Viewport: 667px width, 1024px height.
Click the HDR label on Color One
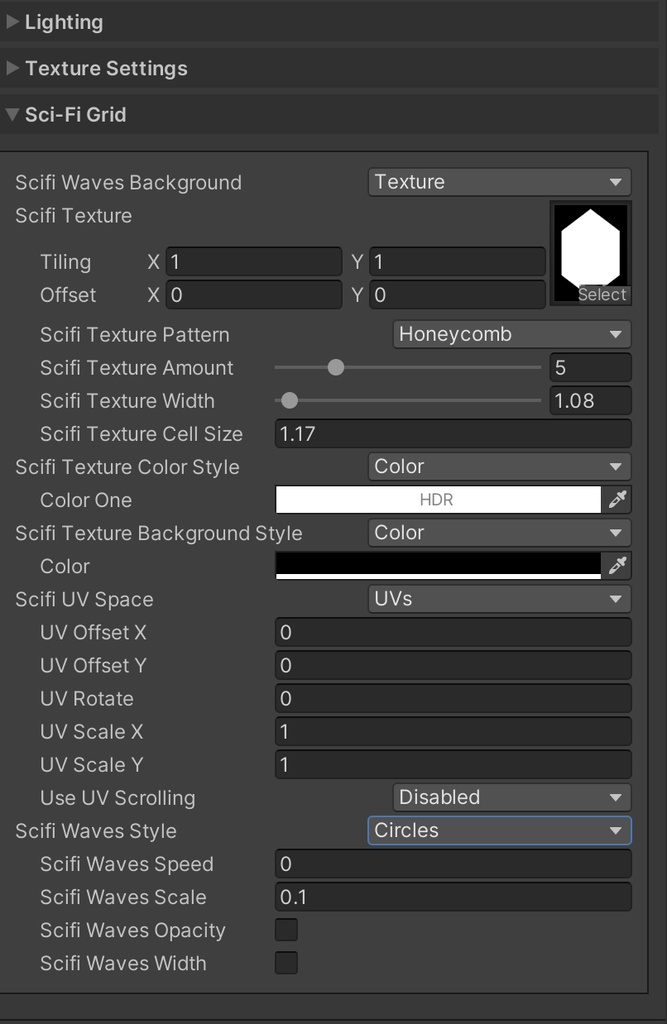click(440, 499)
